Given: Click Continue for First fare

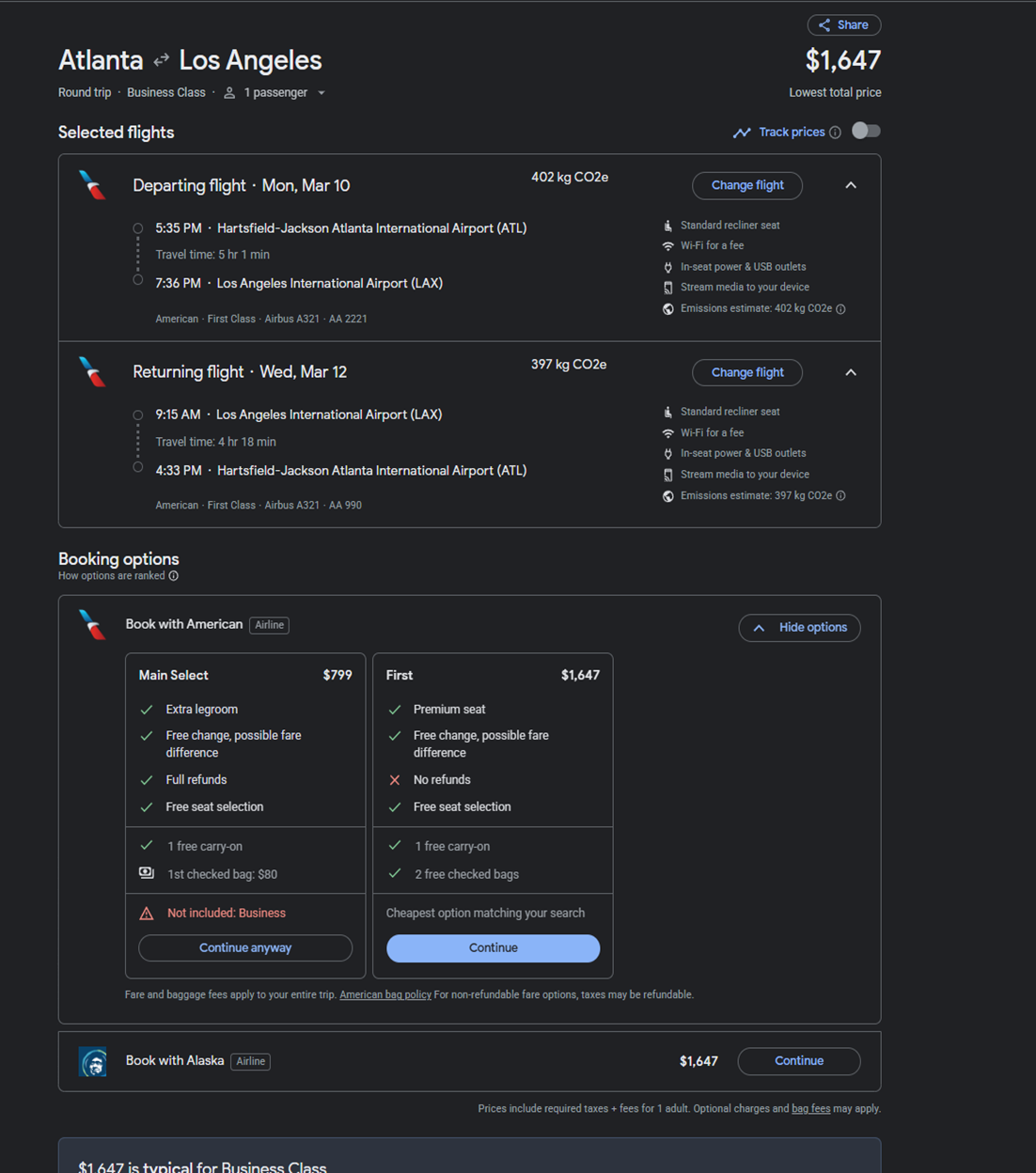Looking at the screenshot, I should tap(493, 948).
